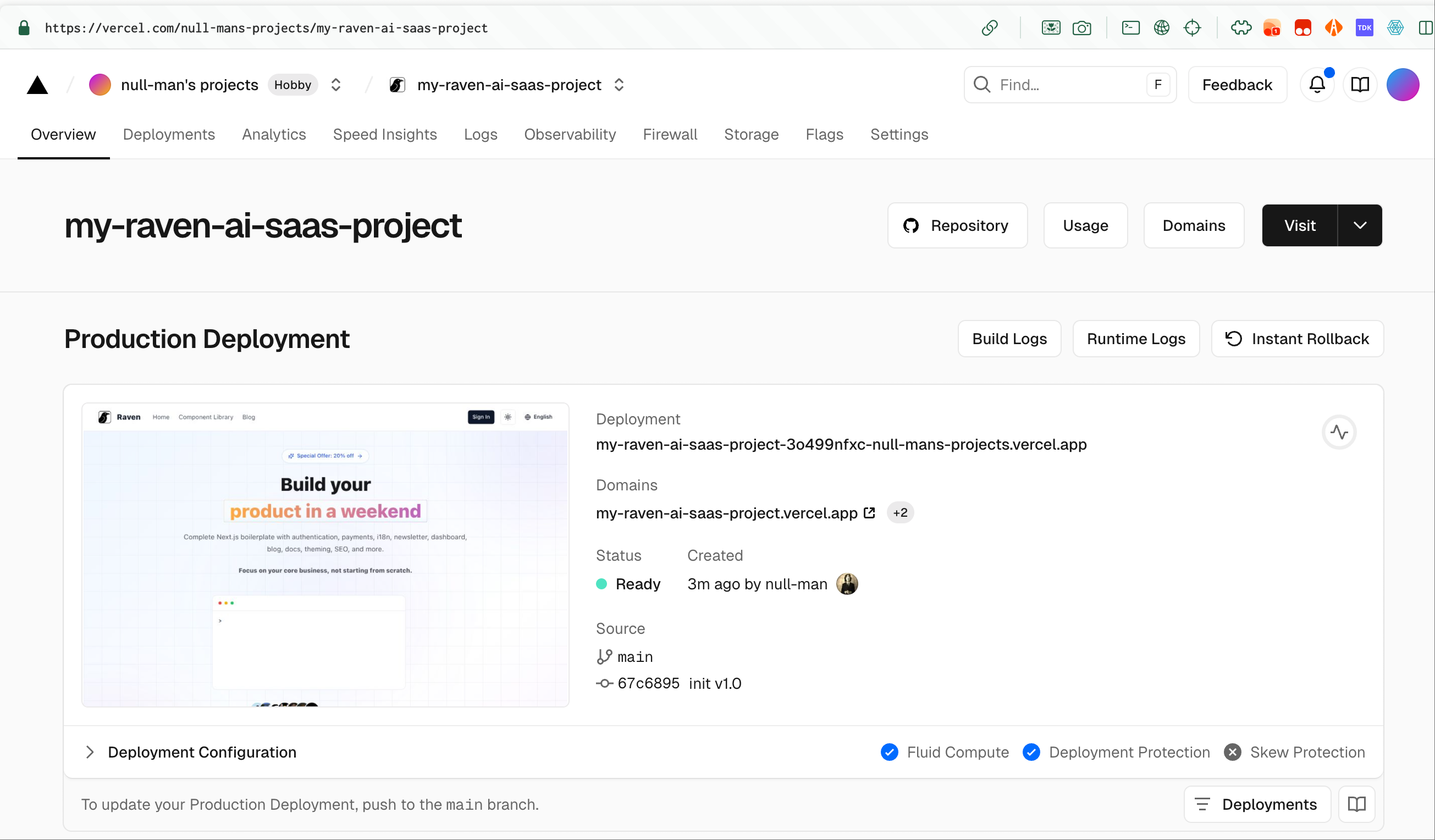Open commit 67c6895 link
The width and height of the screenshot is (1435, 840).
pyautogui.click(x=648, y=683)
